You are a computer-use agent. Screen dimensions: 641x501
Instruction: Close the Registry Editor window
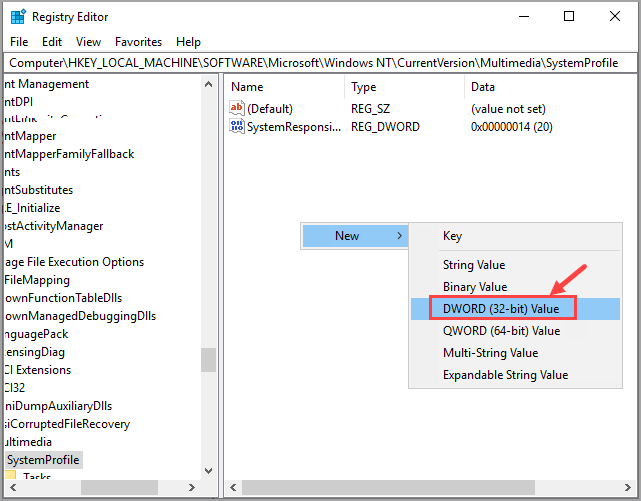[x=615, y=16]
